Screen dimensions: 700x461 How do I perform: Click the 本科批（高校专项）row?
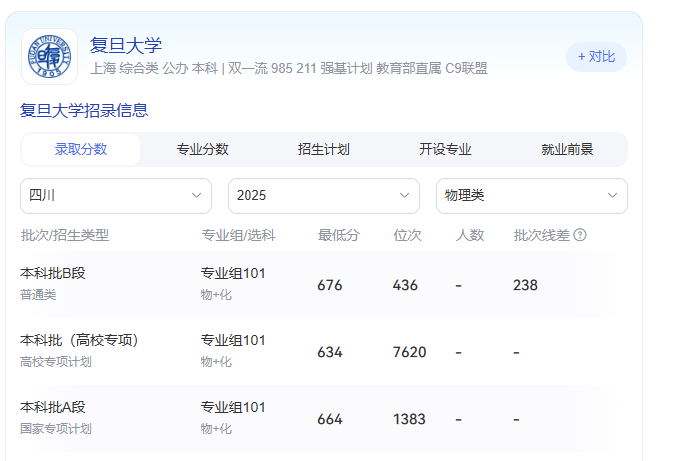(x=312, y=351)
